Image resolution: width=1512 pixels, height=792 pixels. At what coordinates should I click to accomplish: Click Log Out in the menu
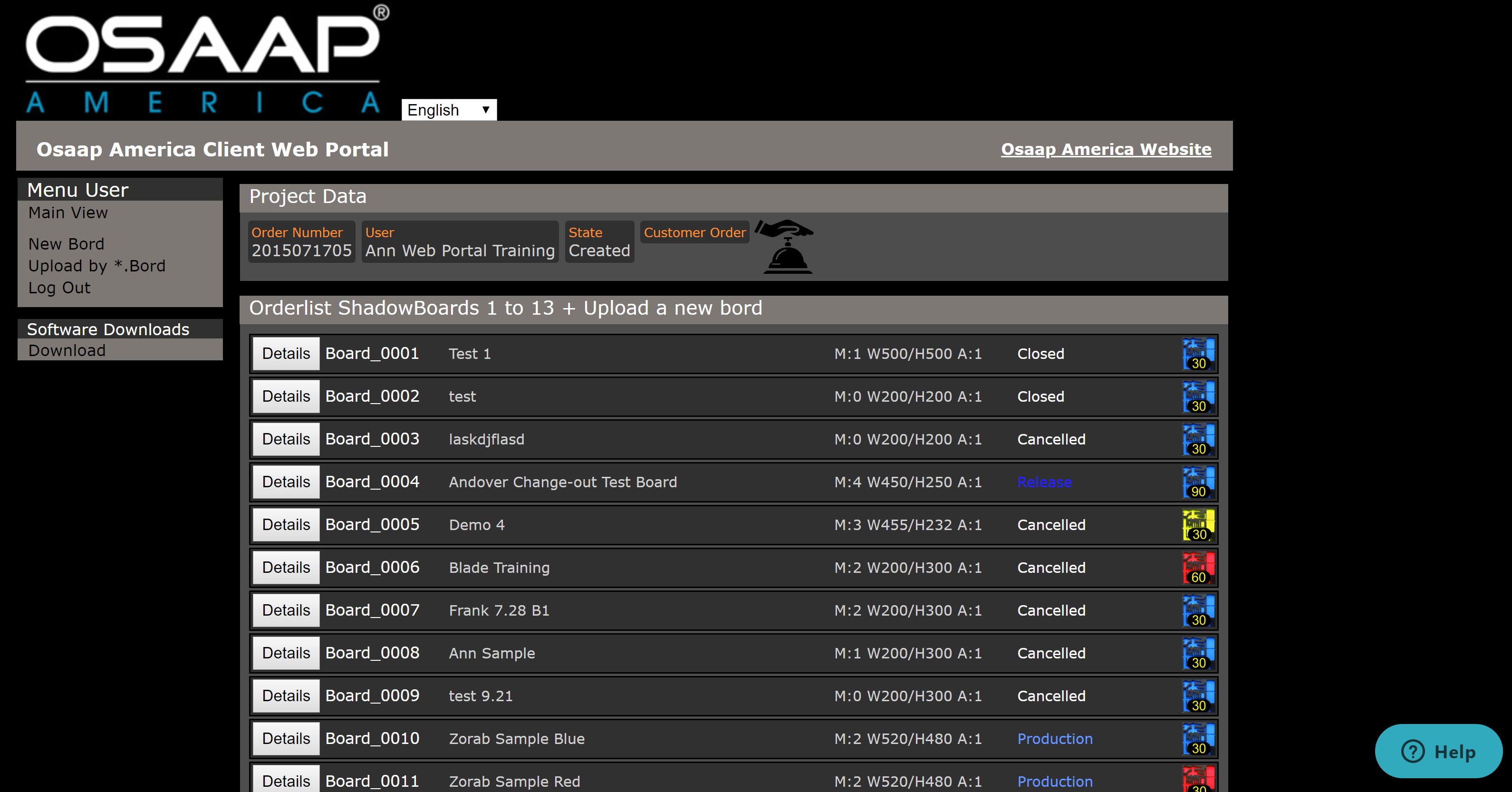59,288
